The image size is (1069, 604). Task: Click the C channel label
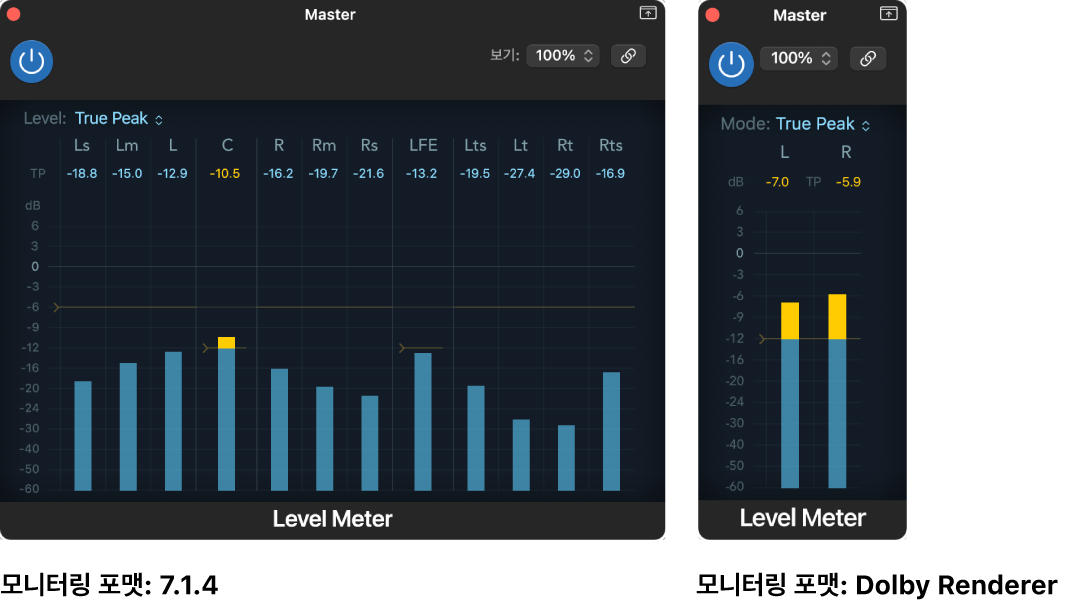click(227, 145)
